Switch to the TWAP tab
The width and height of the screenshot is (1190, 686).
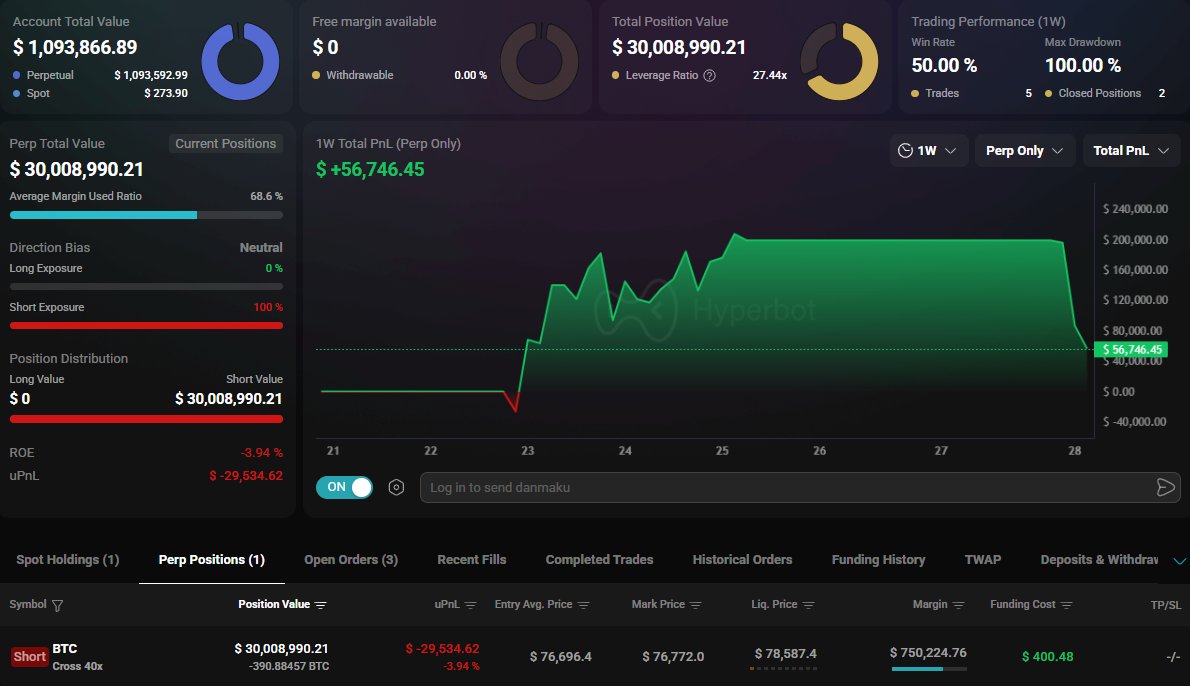983,560
